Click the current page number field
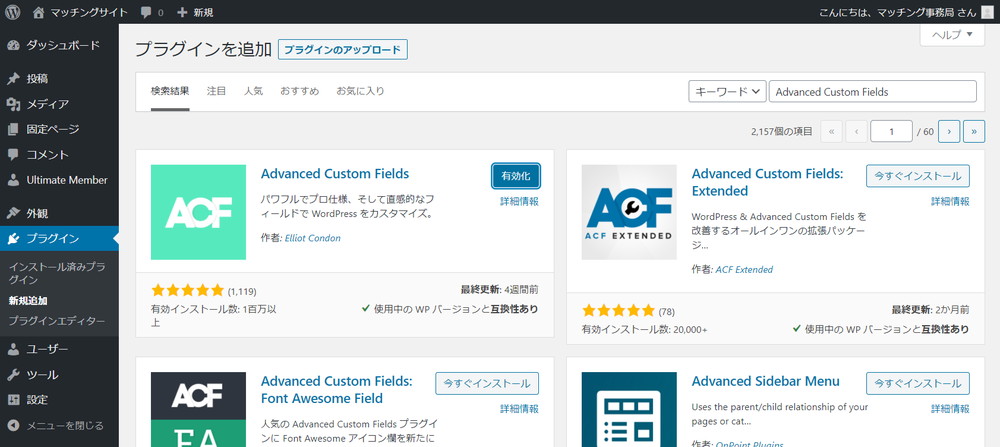Screen dimensions: 1000x447 pyautogui.click(x=891, y=131)
